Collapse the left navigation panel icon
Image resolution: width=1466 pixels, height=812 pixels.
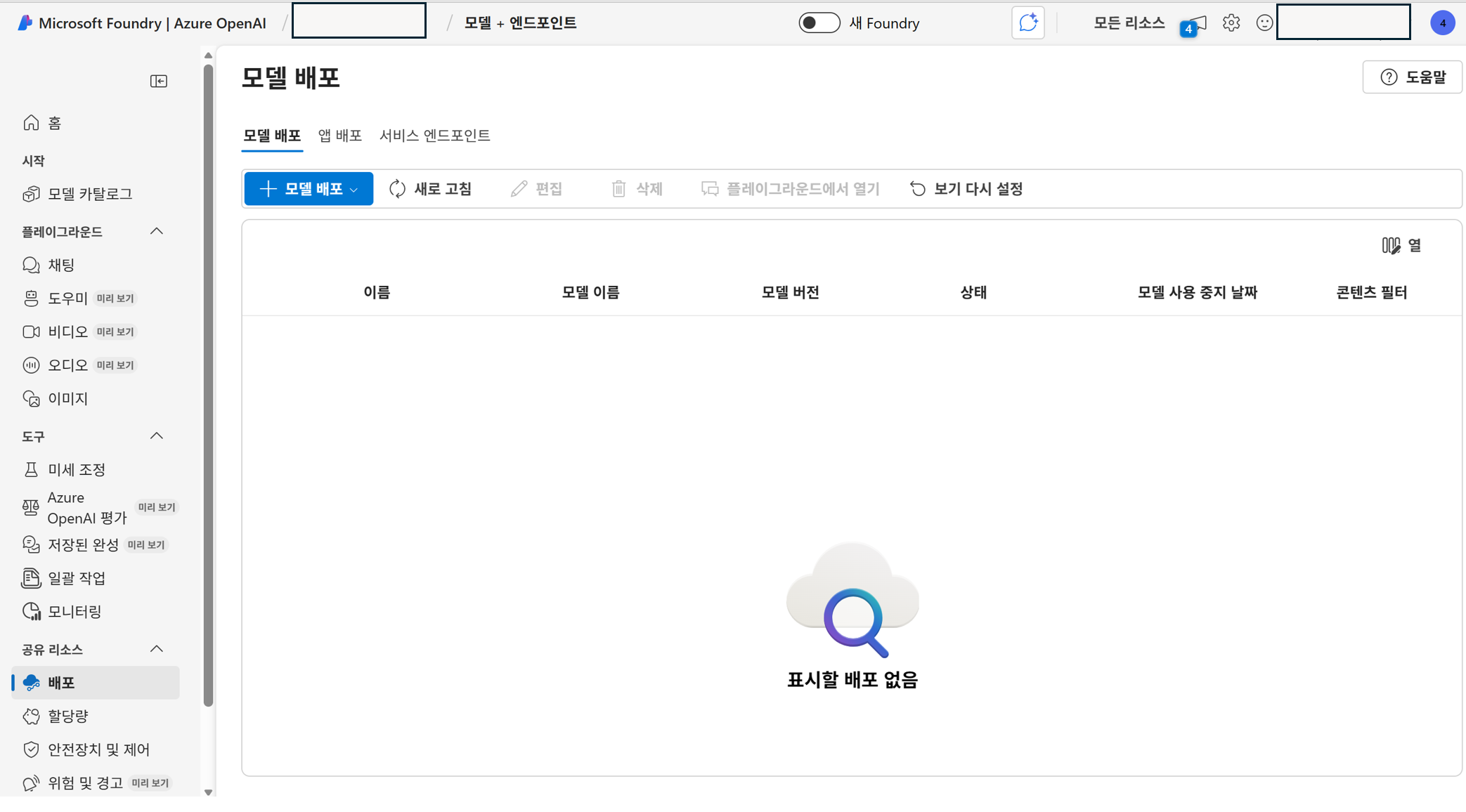coord(159,81)
